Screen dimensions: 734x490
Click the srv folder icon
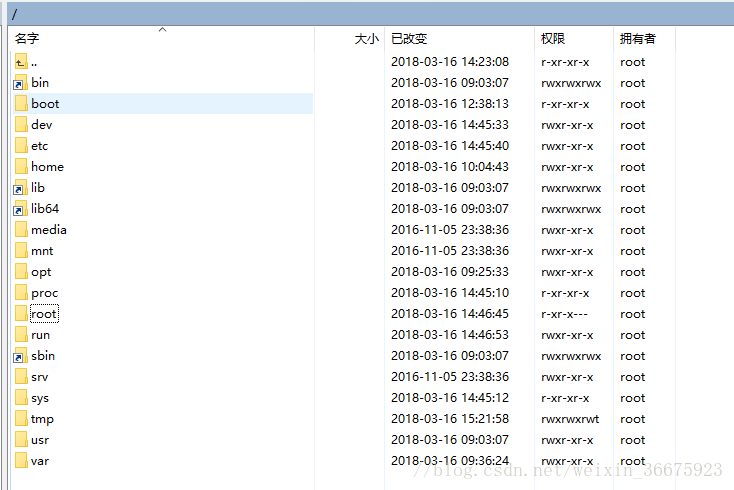pyautogui.click(x=21, y=377)
